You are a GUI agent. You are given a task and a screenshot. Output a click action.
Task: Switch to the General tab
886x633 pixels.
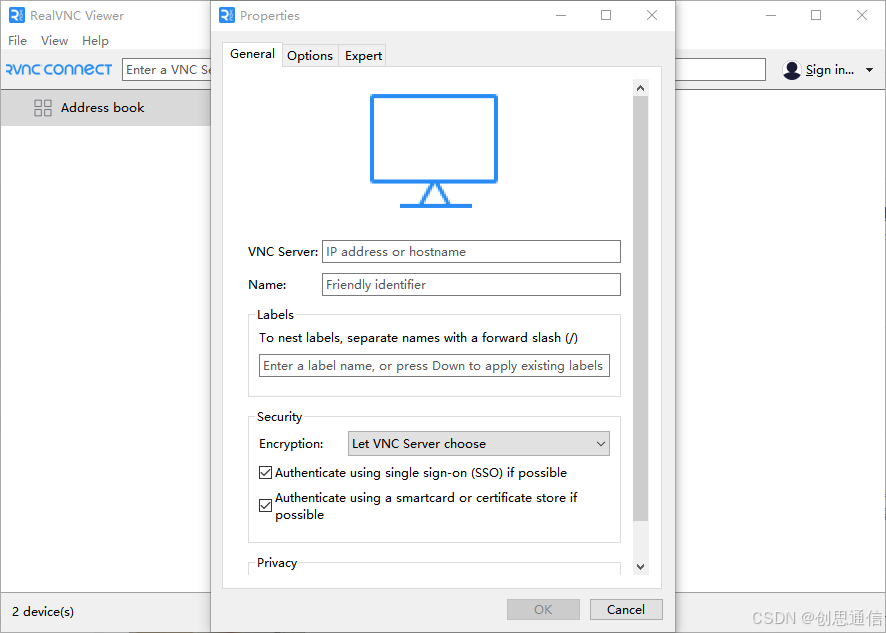click(x=252, y=54)
